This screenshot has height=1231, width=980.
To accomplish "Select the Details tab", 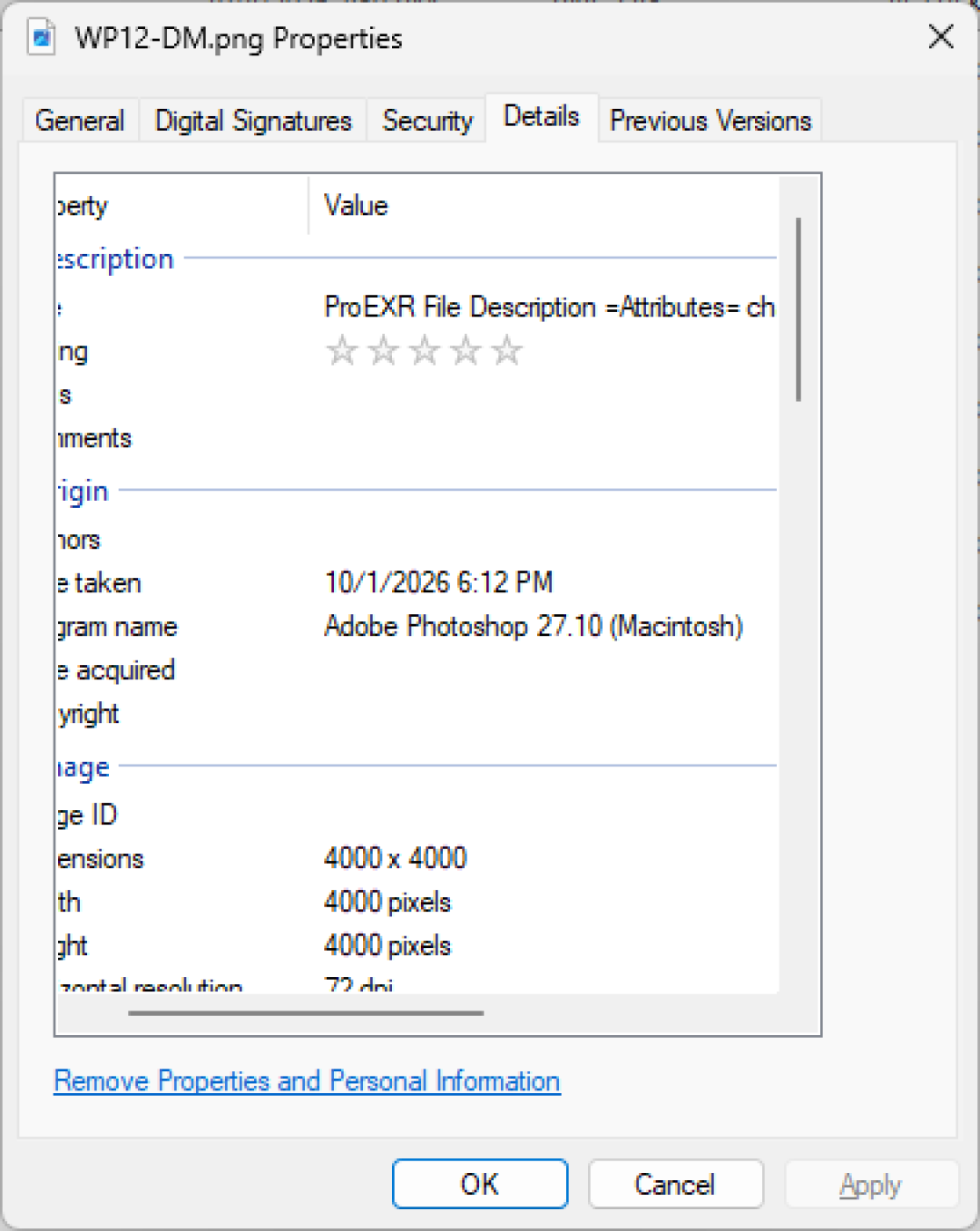I will click(542, 117).
